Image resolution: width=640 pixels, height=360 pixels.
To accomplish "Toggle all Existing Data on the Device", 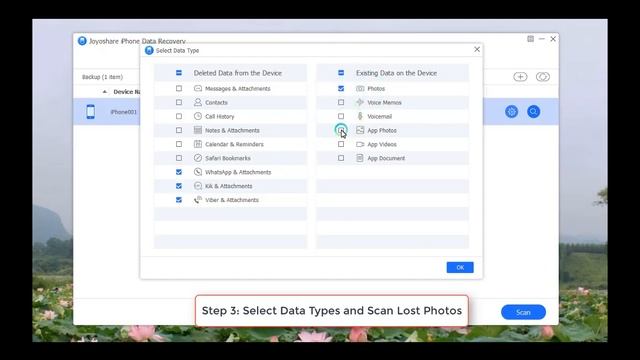I will coord(341,73).
